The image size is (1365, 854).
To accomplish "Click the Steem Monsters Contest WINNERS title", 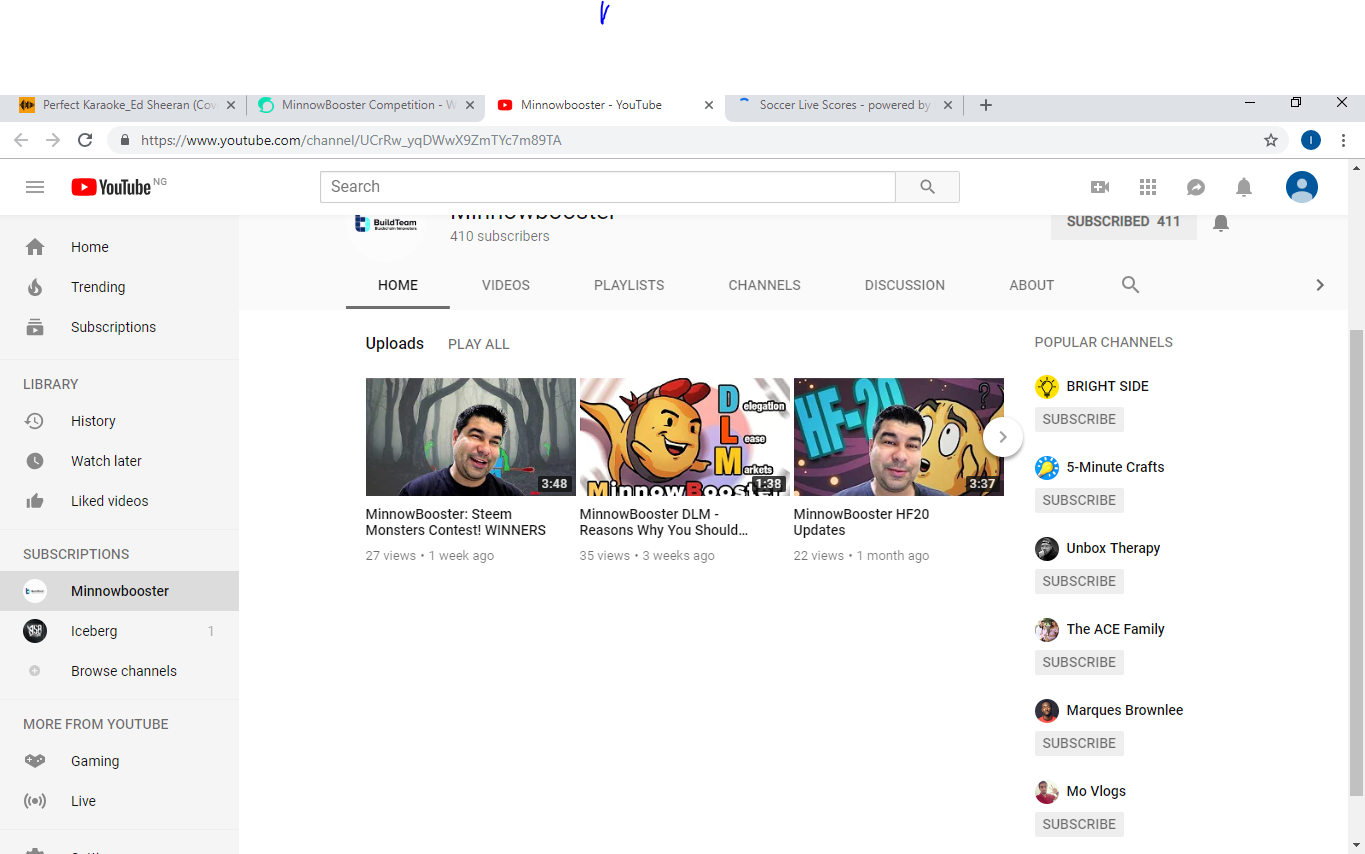I will click(x=456, y=522).
